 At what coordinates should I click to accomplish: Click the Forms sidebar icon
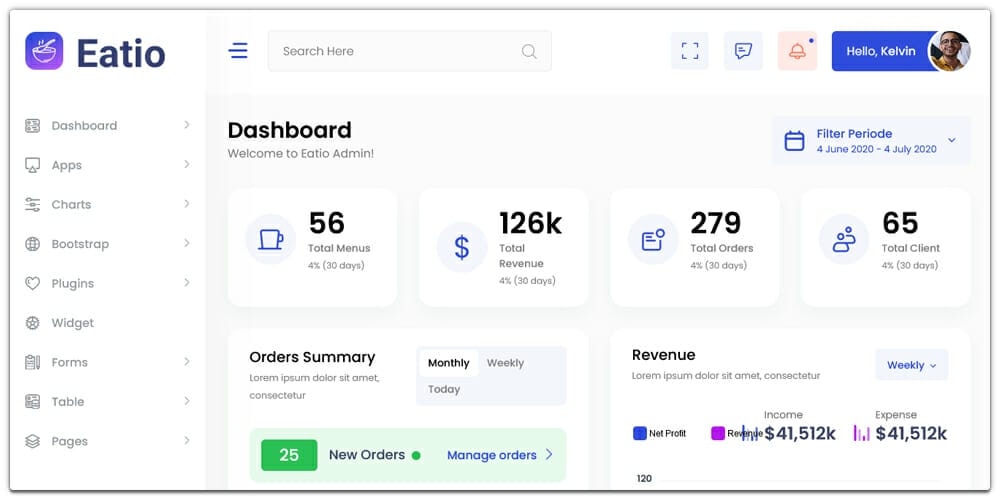33,362
